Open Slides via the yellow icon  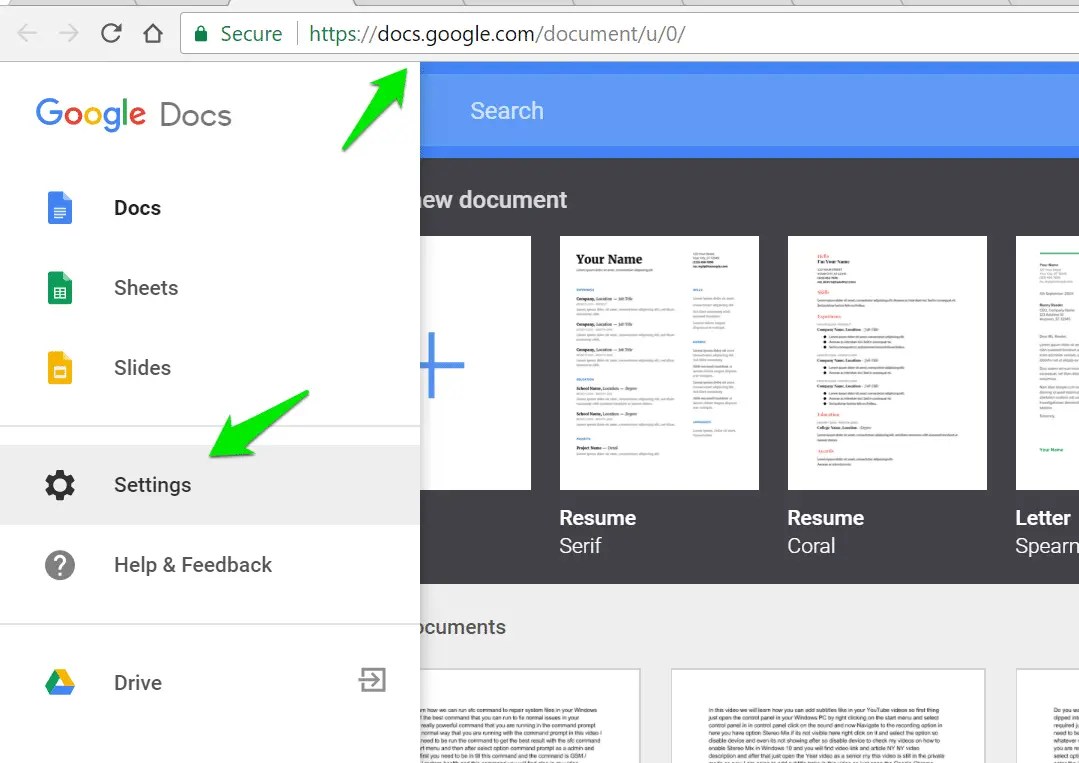(59, 367)
